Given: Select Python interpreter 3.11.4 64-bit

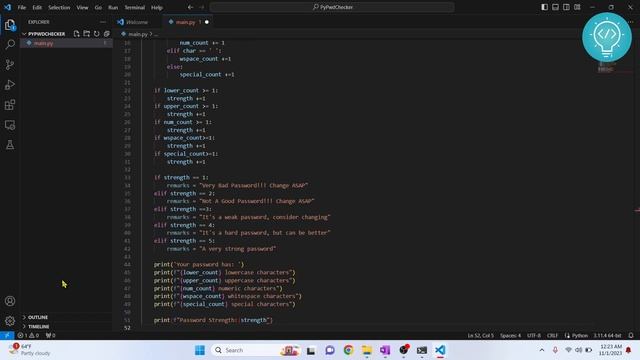Looking at the screenshot, I should click(607, 336).
